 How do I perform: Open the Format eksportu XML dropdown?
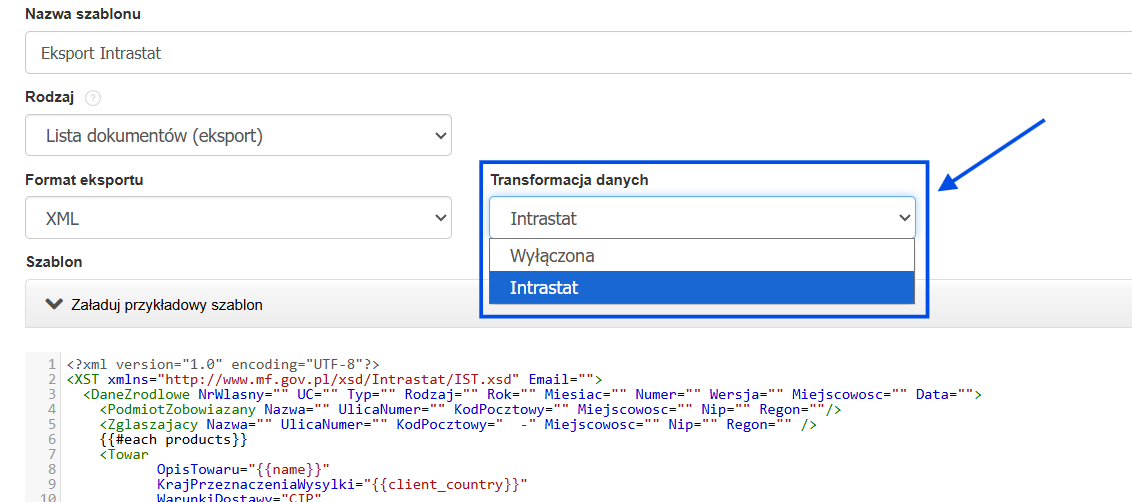[x=238, y=217]
